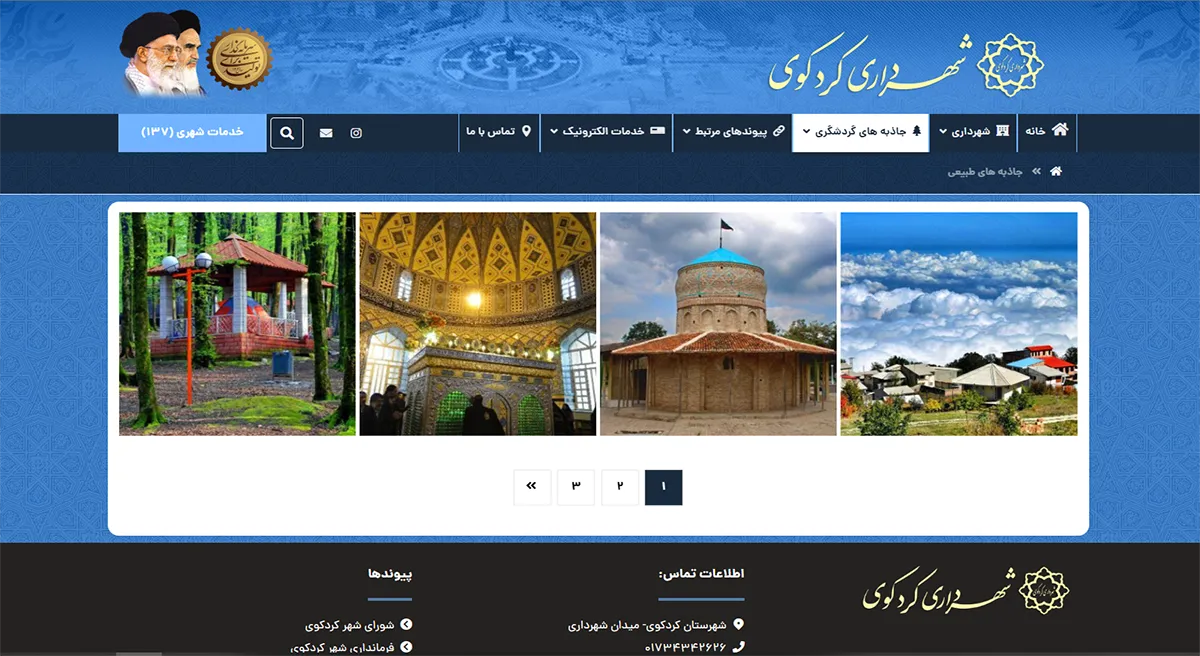Open the Instagram icon in the navbar
The width and height of the screenshot is (1200, 656).
point(356,133)
